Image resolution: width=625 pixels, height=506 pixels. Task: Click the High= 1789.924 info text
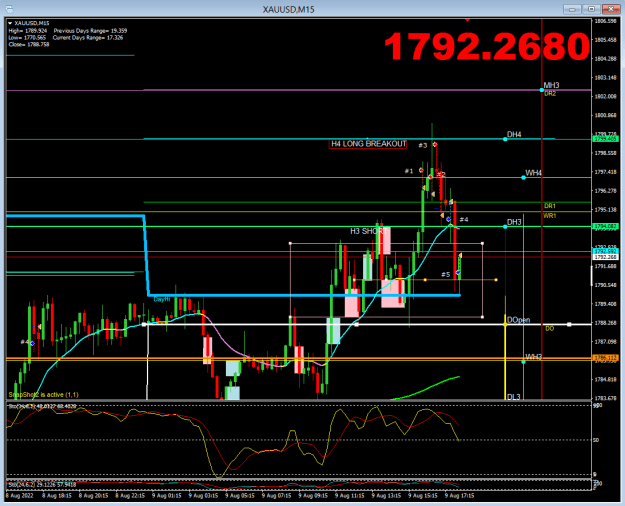pos(28,31)
